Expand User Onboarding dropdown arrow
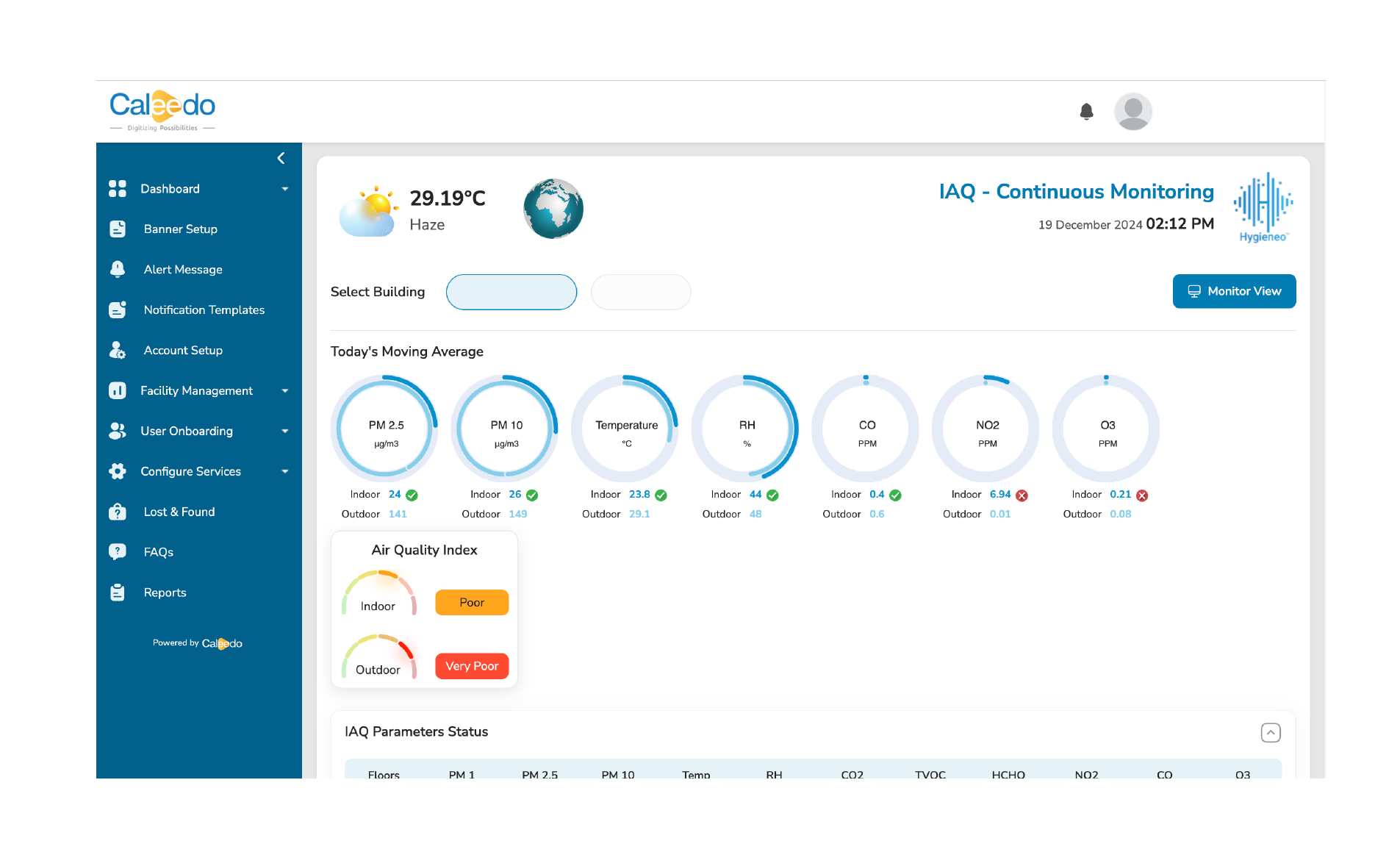 (285, 432)
